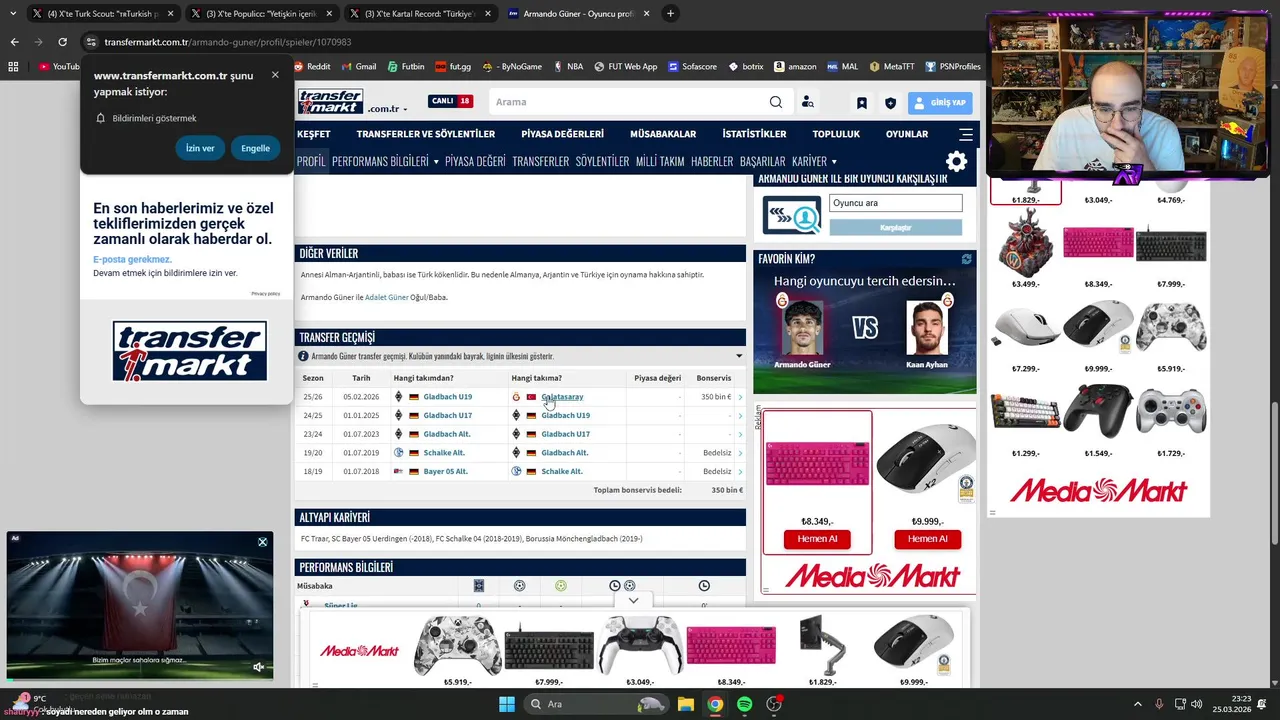
Task: Open Adalet Güner link
Action: coord(387,297)
